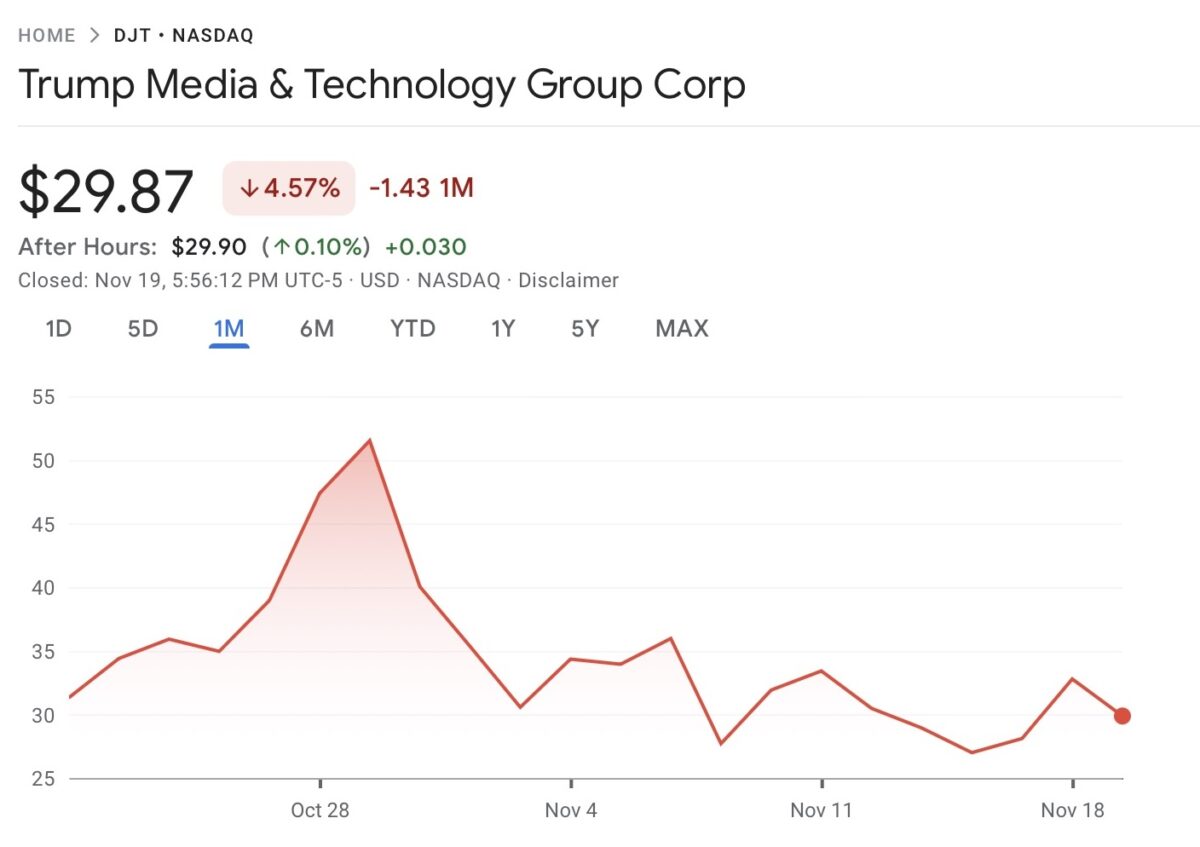Viewport: 1200px width, 847px height.
Task: Open the 6M time range
Action: pos(317,328)
